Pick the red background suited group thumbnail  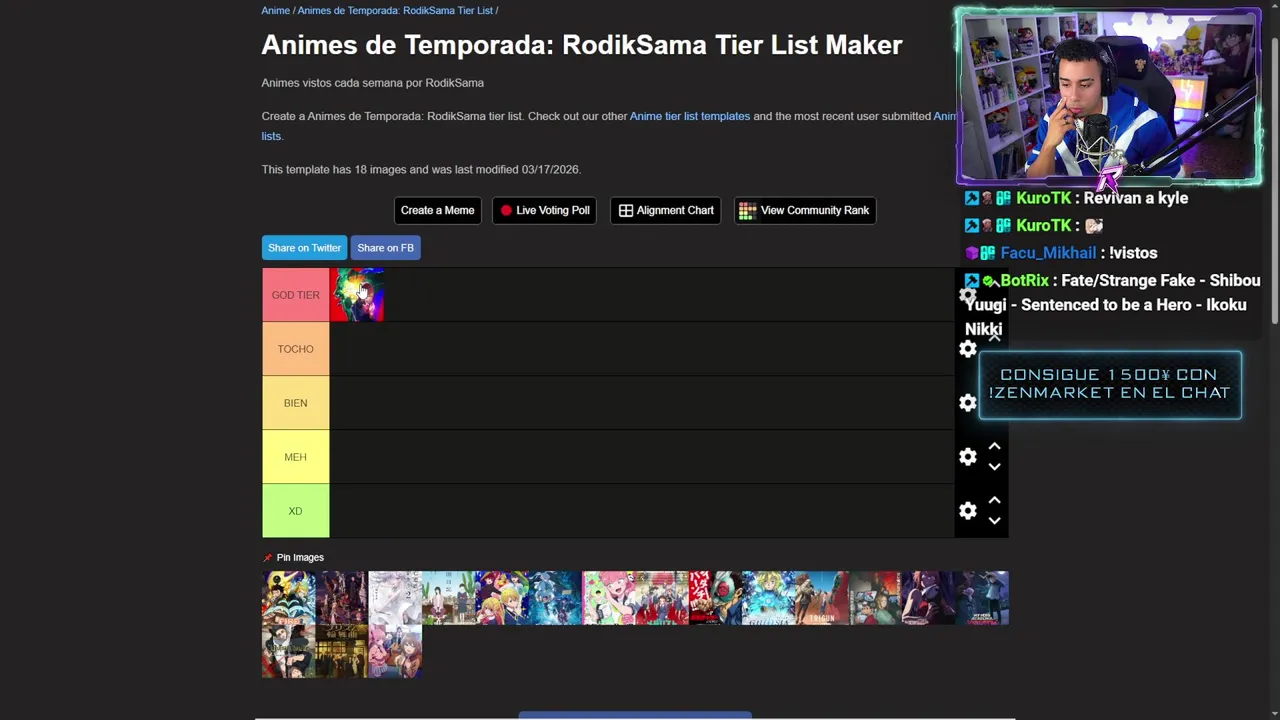(662, 598)
